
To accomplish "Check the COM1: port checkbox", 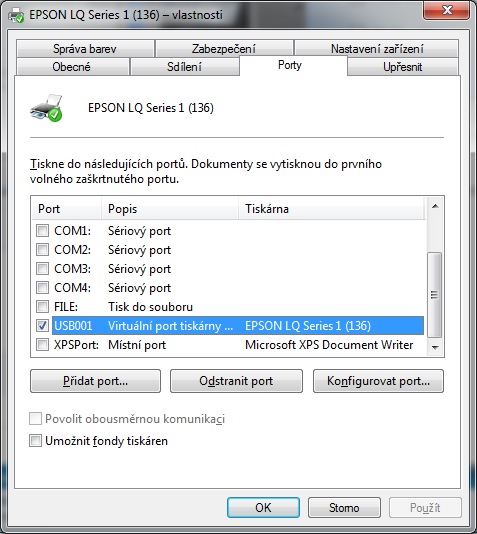I will click(42, 231).
